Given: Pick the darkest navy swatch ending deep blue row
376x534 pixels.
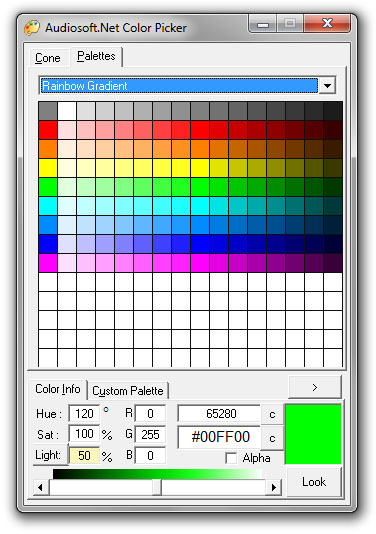Looking at the screenshot, I should 333,244.
